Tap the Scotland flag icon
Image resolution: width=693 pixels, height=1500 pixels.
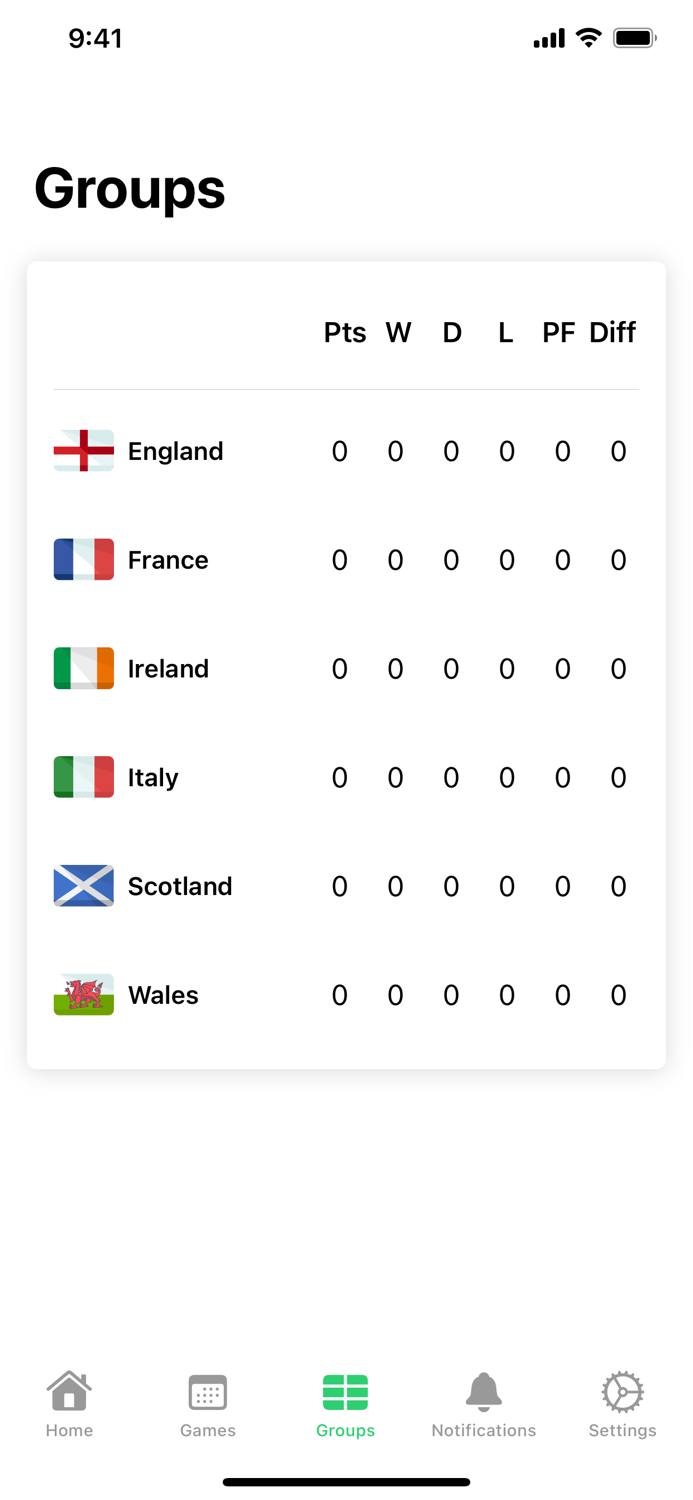click(83, 886)
